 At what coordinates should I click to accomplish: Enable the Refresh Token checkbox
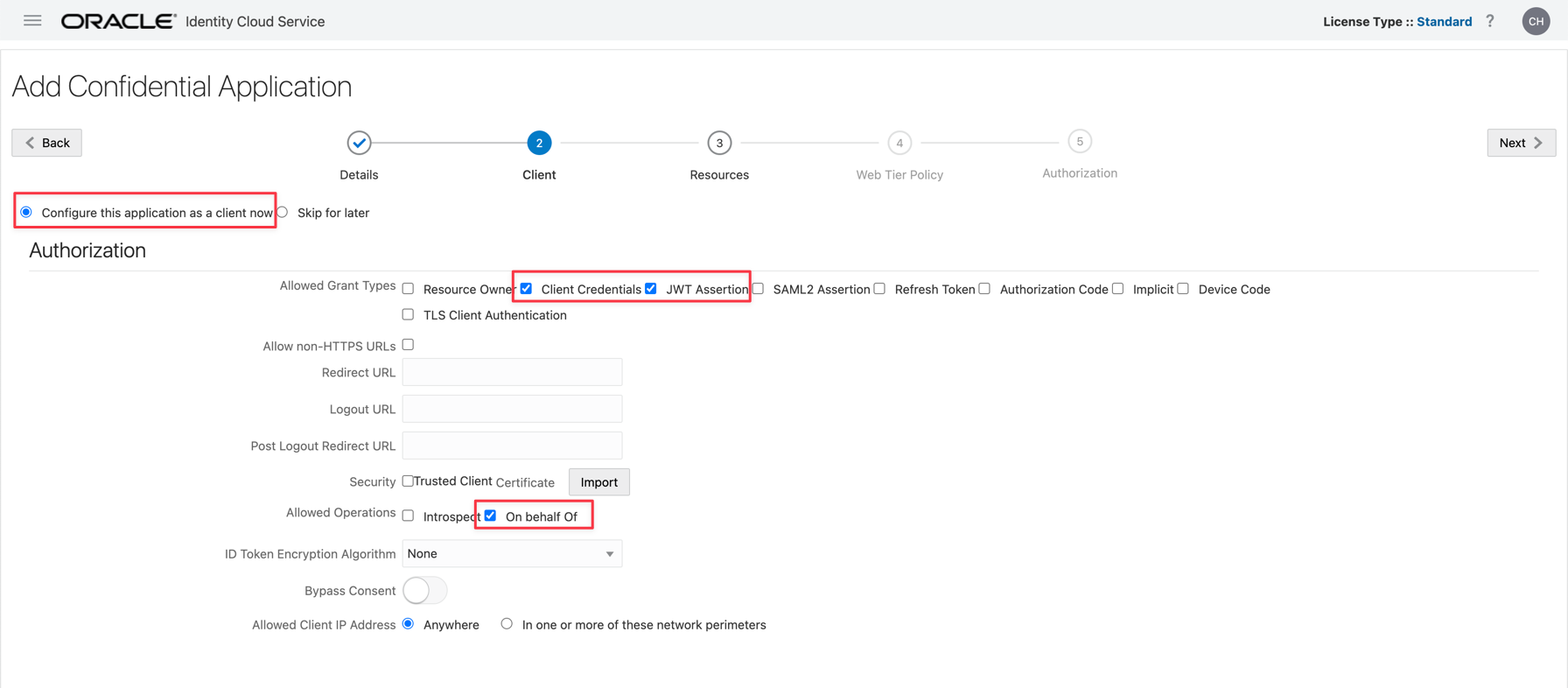click(880, 289)
